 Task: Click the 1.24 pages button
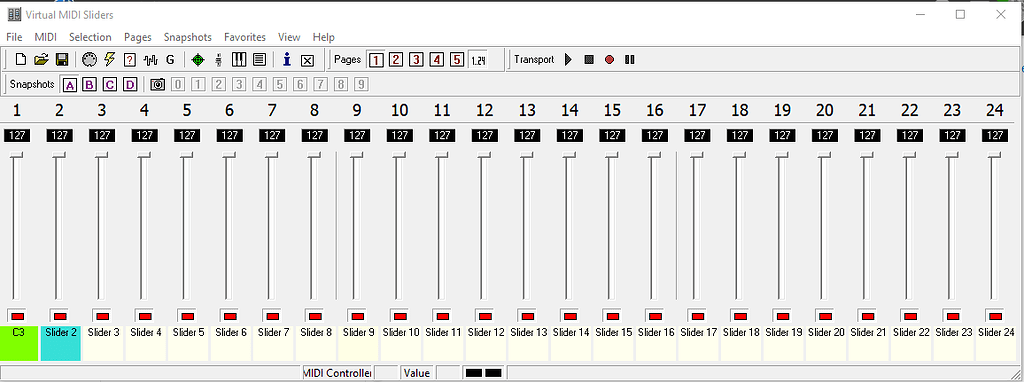[478, 60]
